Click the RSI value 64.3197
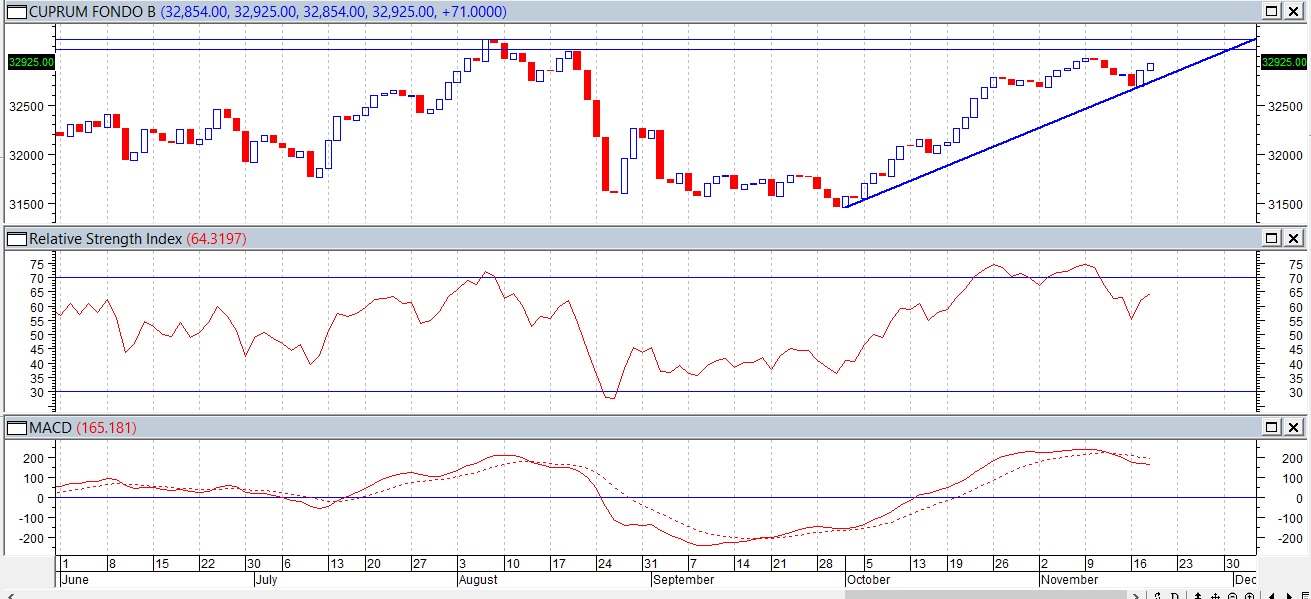 (x=216, y=238)
